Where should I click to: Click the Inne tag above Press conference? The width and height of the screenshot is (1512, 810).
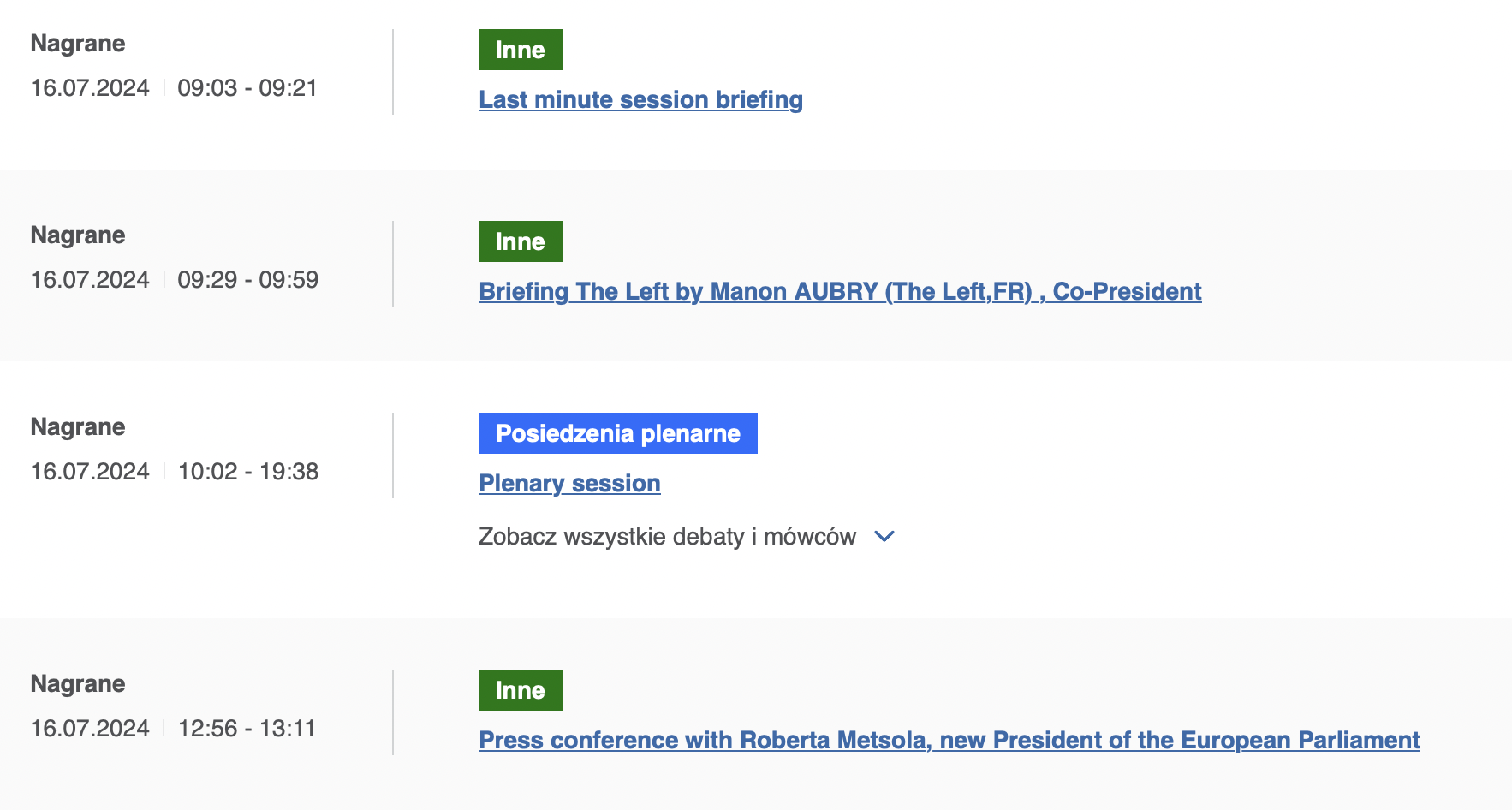pyautogui.click(x=521, y=690)
